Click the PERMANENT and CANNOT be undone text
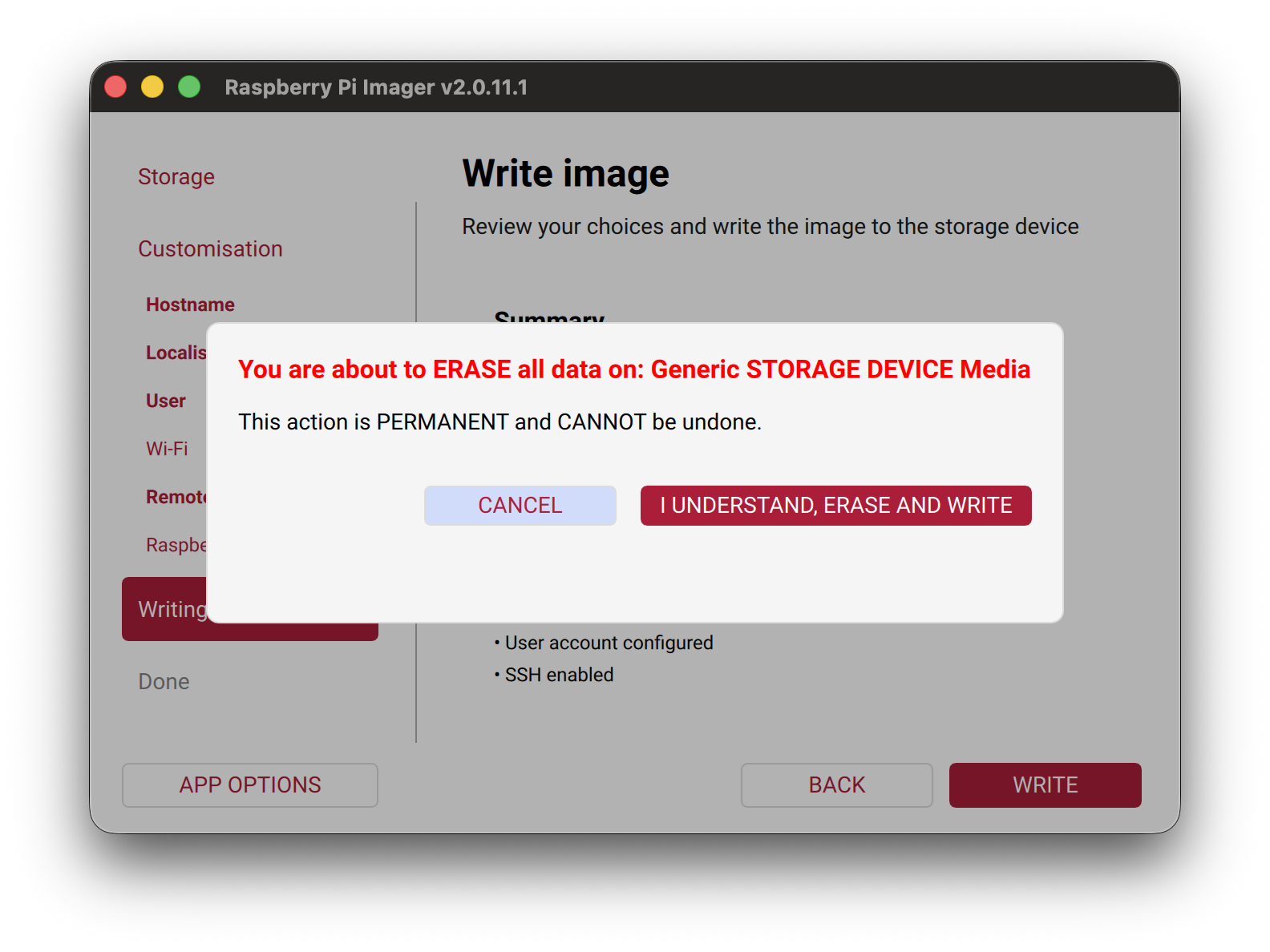The height and width of the screenshot is (952, 1270). click(500, 422)
